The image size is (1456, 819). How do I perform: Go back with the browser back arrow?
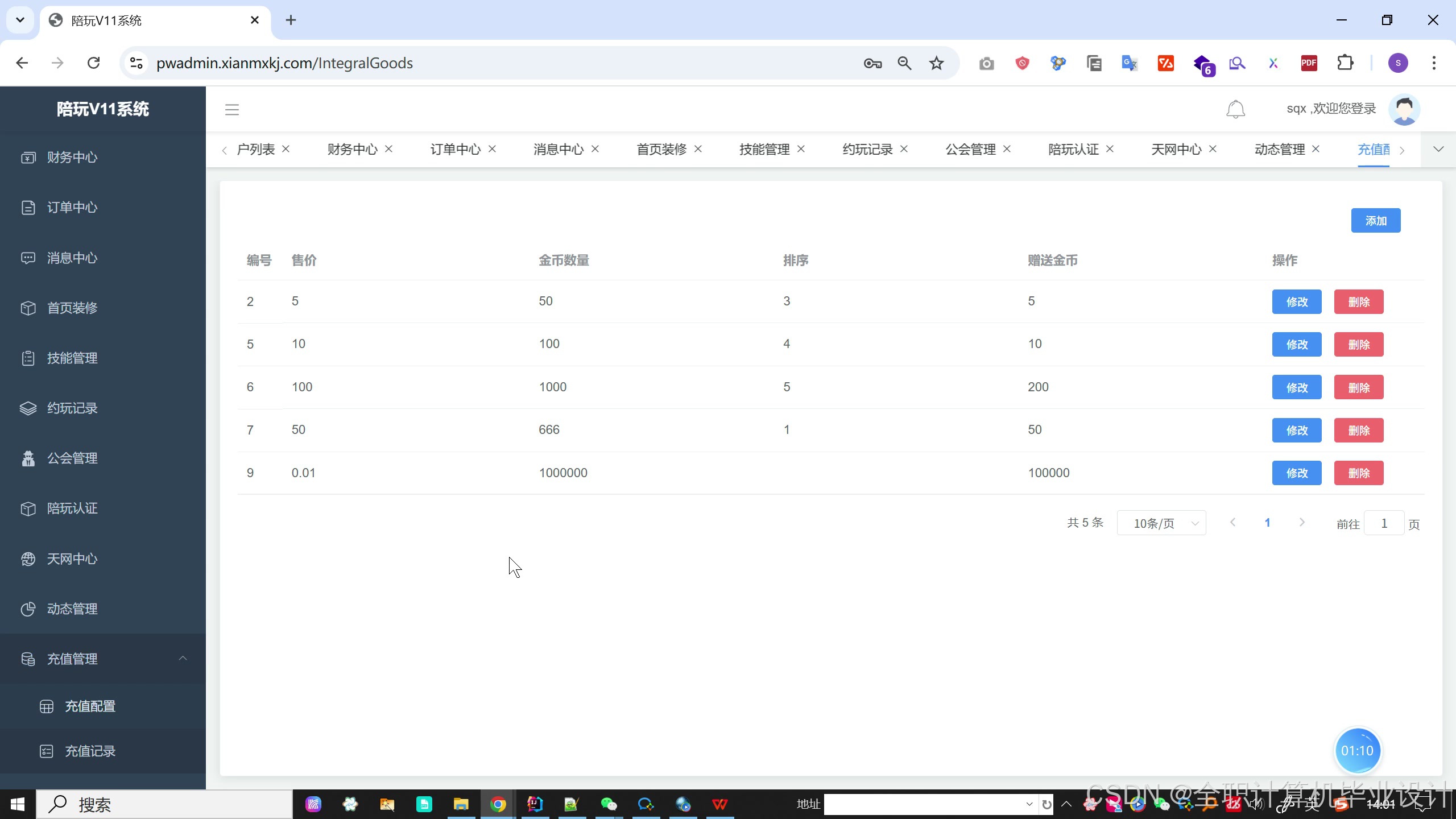point(22,63)
